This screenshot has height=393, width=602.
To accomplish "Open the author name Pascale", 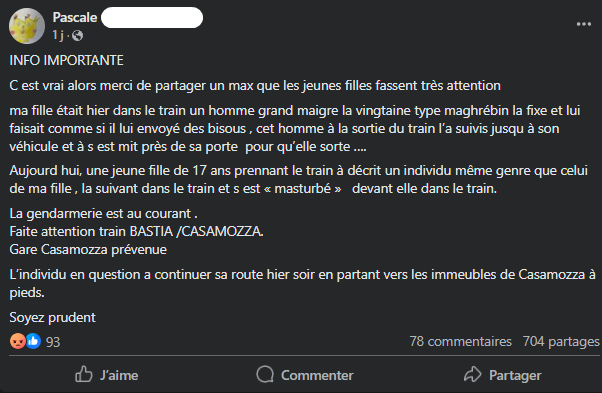I will tap(75, 17).
